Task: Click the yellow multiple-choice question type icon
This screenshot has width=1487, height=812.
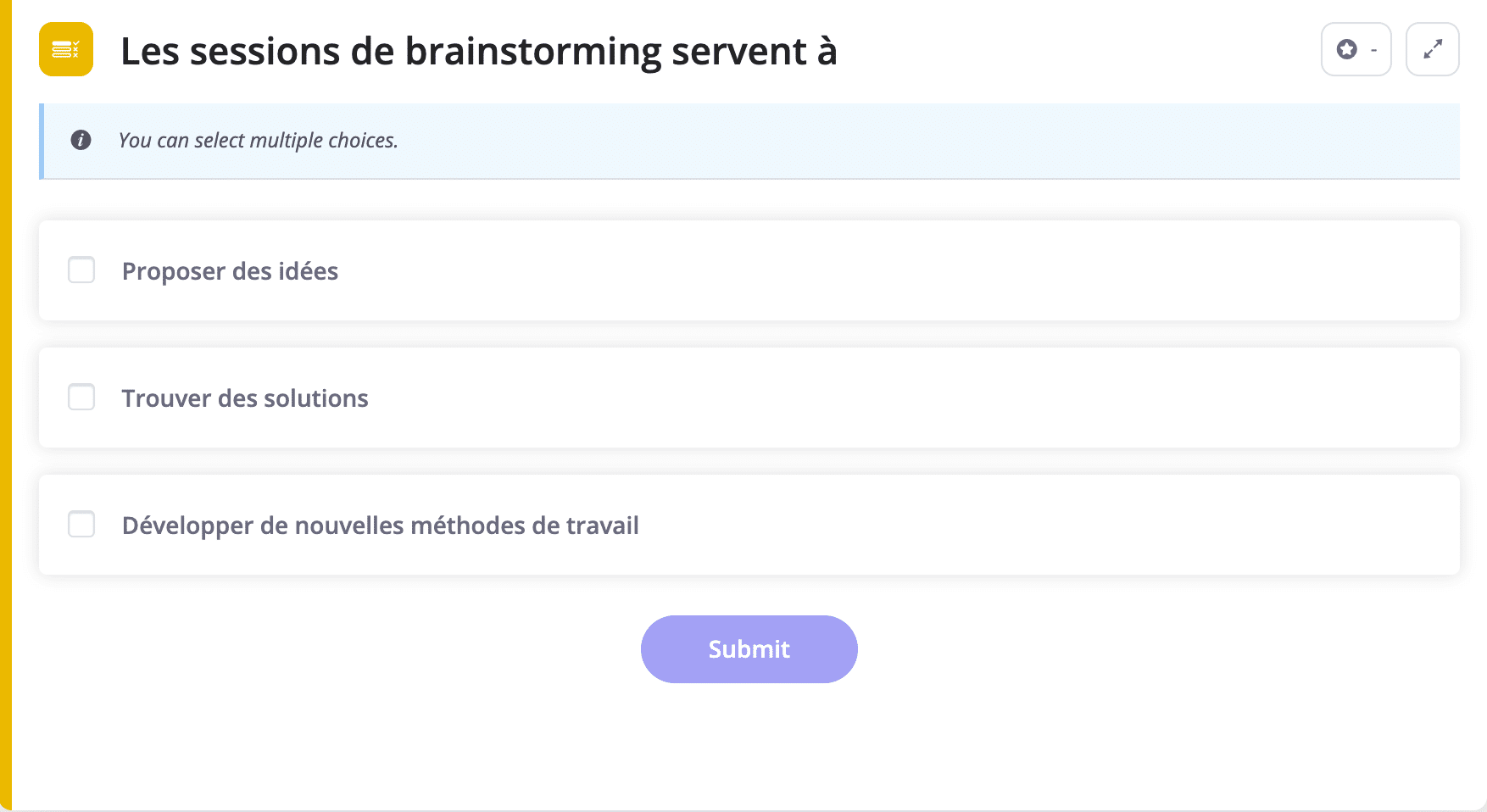Action: (x=66, y=50)
